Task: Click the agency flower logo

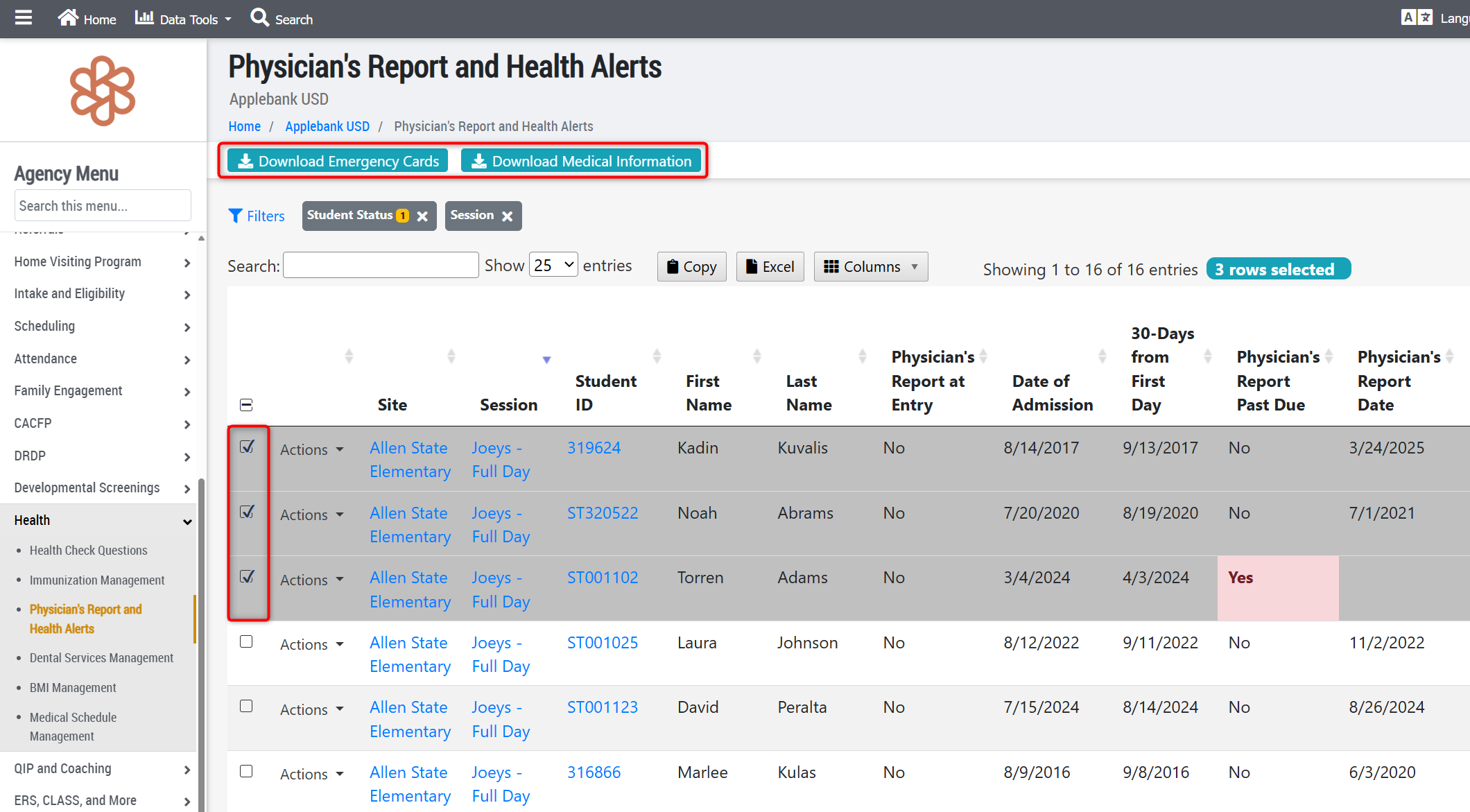Action: tap(103, 91)
